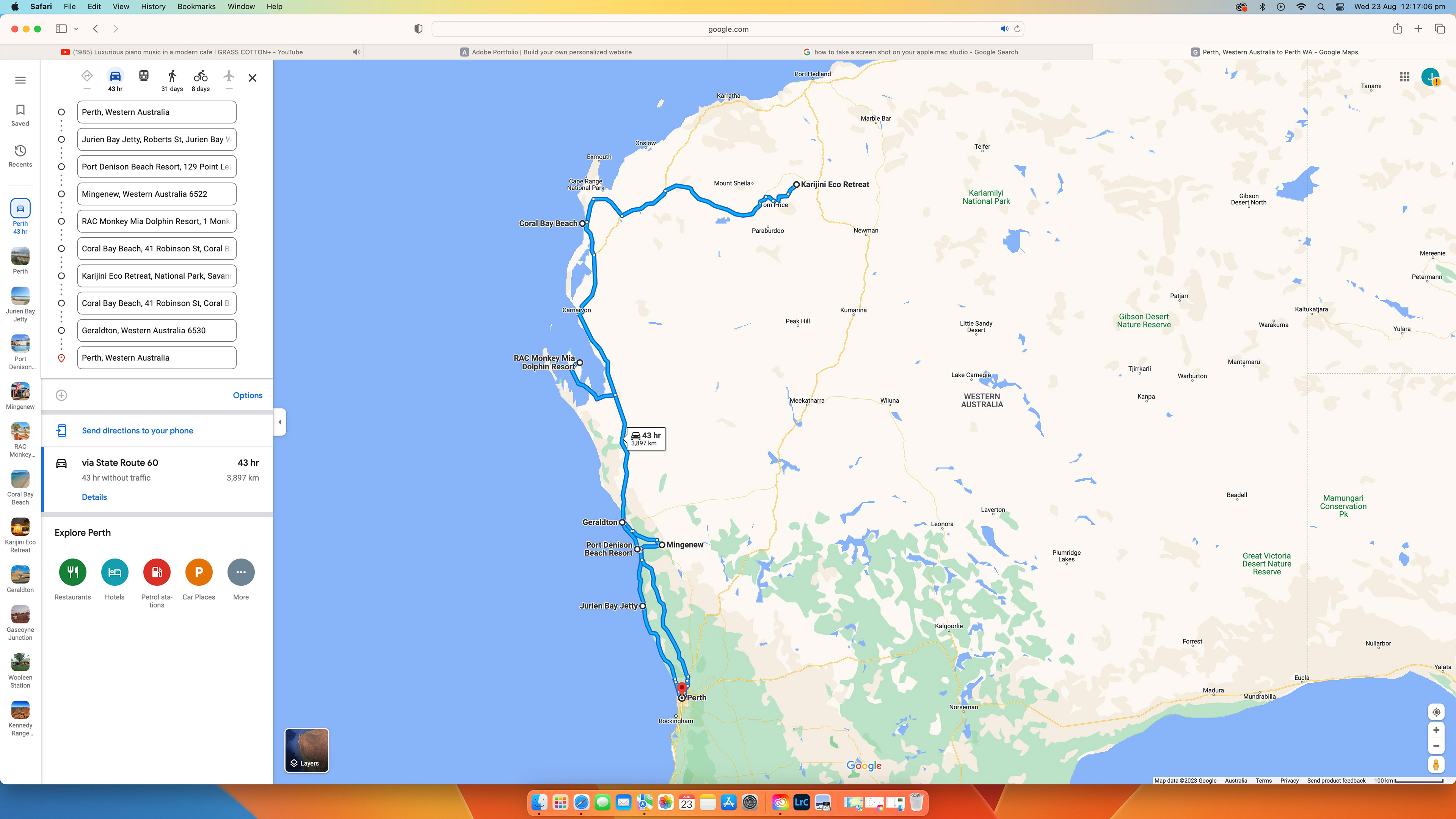The image size is (1456, 819).
Task: Edit the Karijini Eco Retreat stop field
Action: coord(157,276)
